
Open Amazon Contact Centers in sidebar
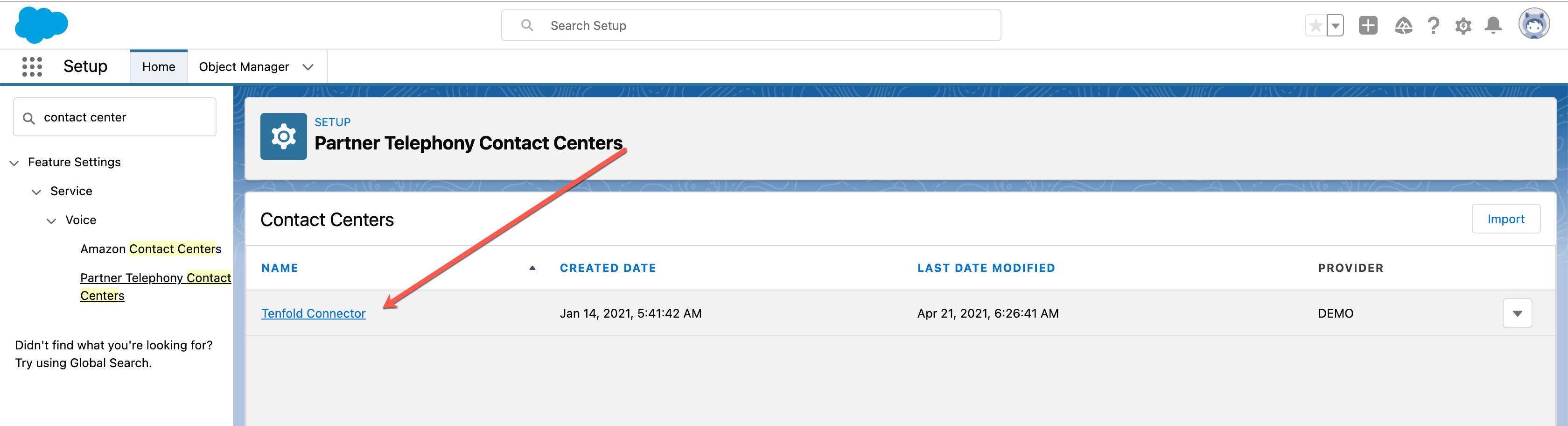pyautogui.click(x=150, y=248)
